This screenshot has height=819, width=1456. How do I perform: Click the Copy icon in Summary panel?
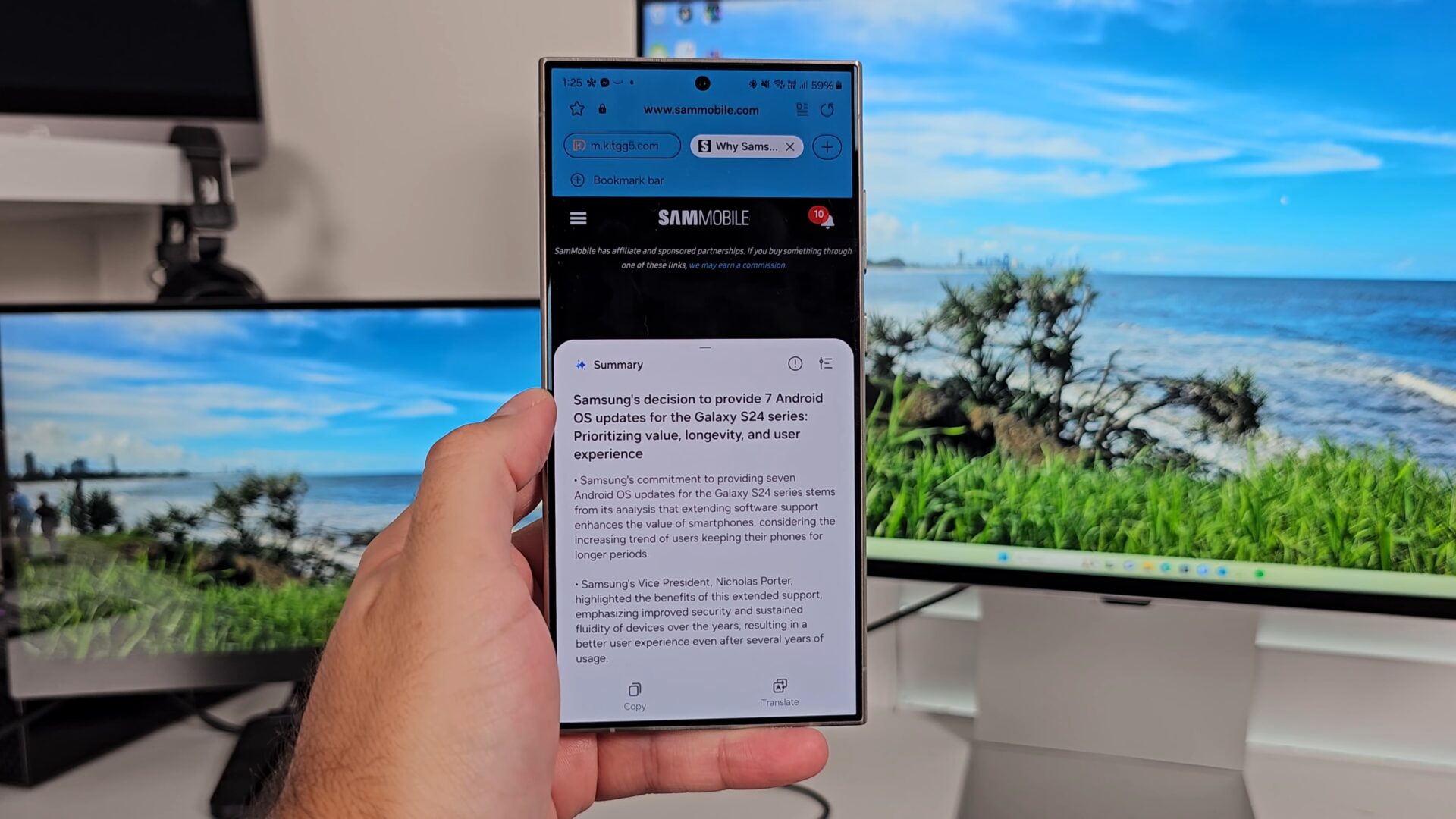click(635, 689)
